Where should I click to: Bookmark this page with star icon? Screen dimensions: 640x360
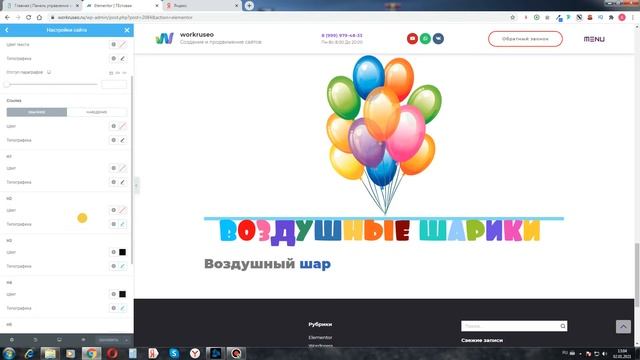point(513,18)
